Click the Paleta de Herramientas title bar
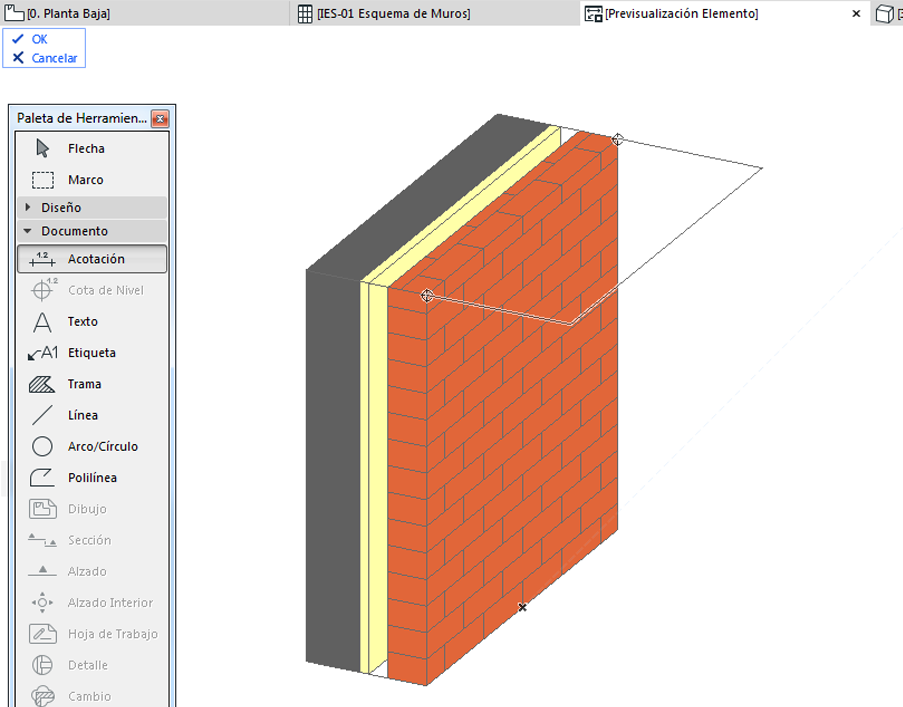Screen dimensions: 903x707 pyautogui.click(x=82, y=118)
